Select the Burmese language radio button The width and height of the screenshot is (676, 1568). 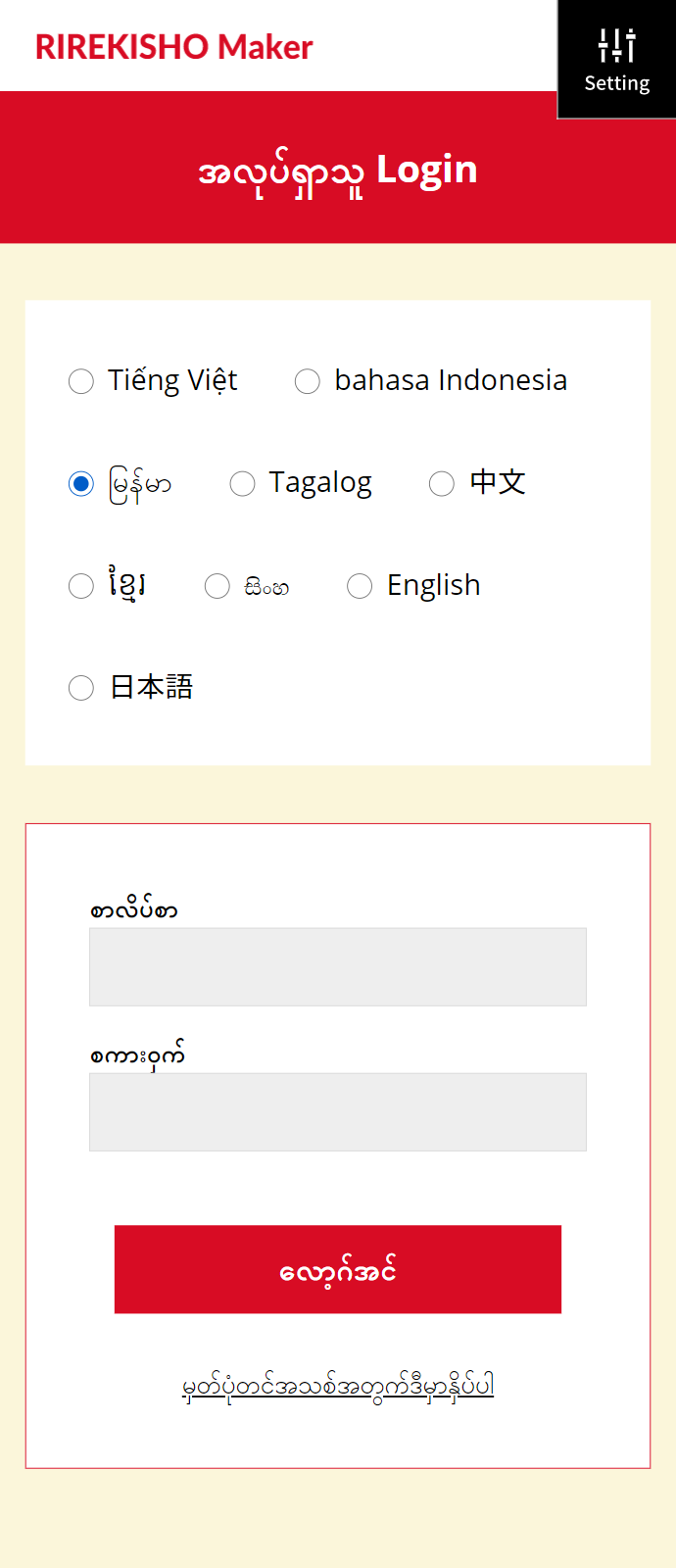81,483
